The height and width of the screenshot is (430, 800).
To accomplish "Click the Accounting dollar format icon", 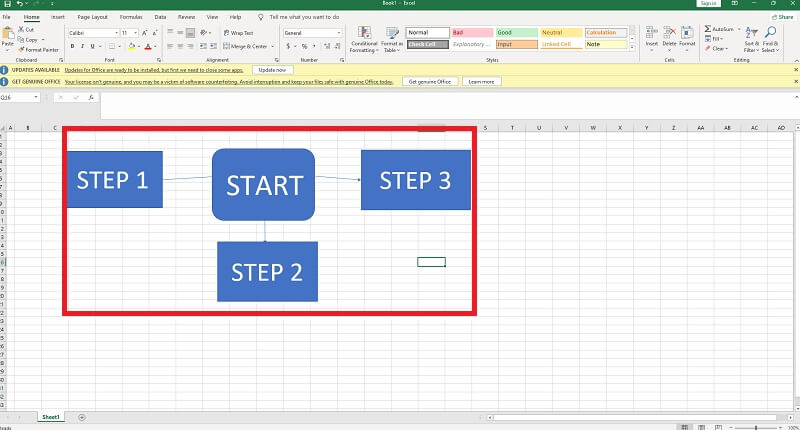I will [288, 46].
